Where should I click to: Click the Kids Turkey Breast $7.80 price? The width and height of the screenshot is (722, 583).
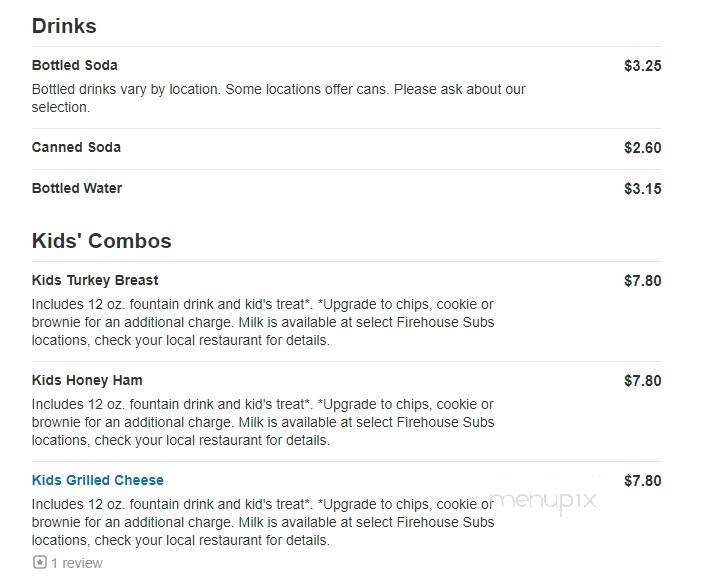(x=643, y=281)
